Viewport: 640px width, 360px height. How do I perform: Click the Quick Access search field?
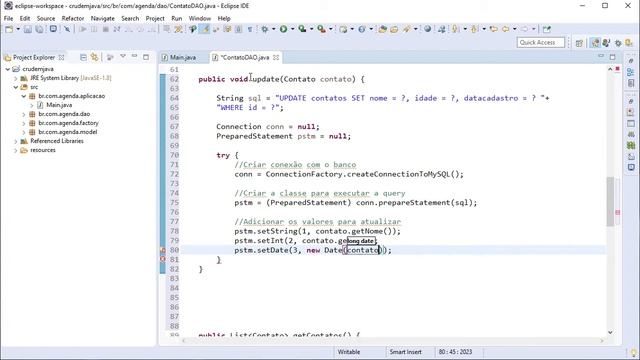[x=541, y=42]
